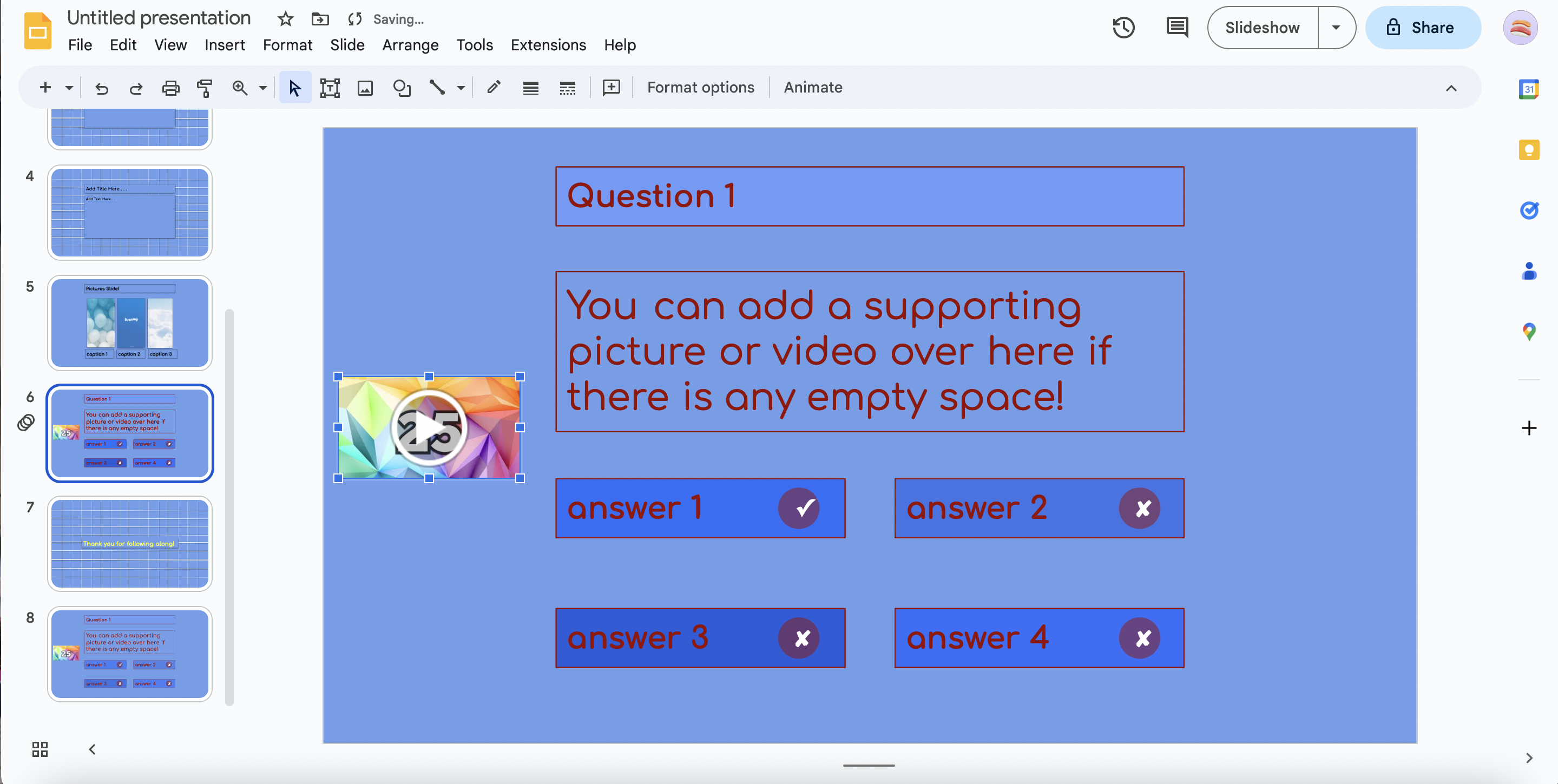The width and height of the screenshot is (1558, 784).
Task: Click the Google Slides home logo
Action: (37, 30)
